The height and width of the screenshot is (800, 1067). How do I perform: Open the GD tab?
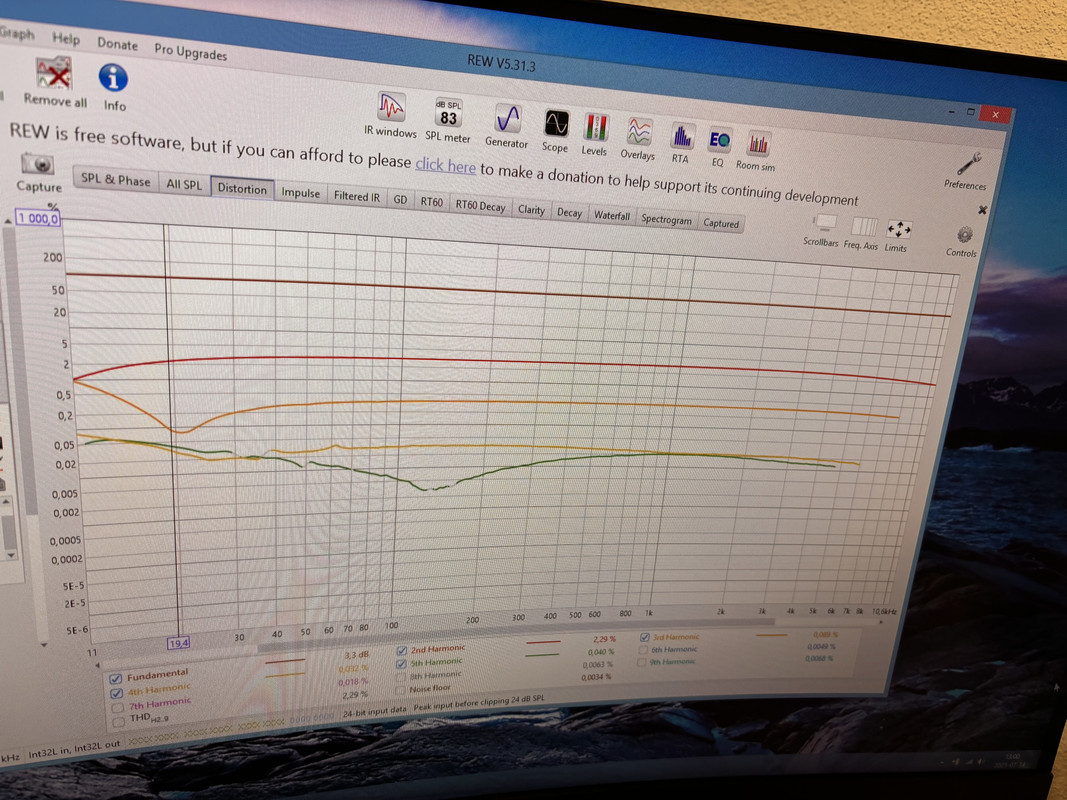(400, 200)
